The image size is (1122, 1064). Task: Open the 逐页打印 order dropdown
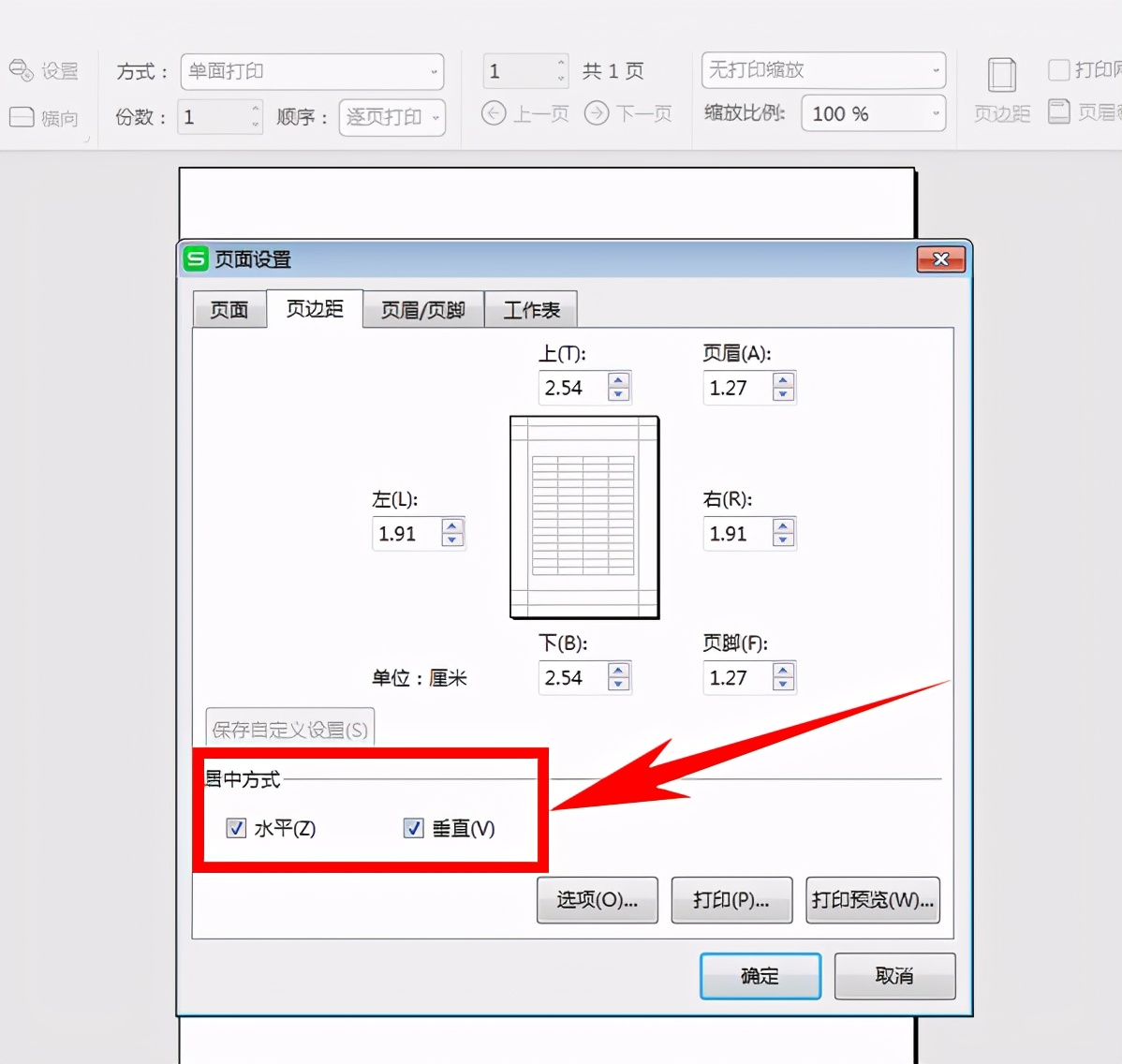391,117
